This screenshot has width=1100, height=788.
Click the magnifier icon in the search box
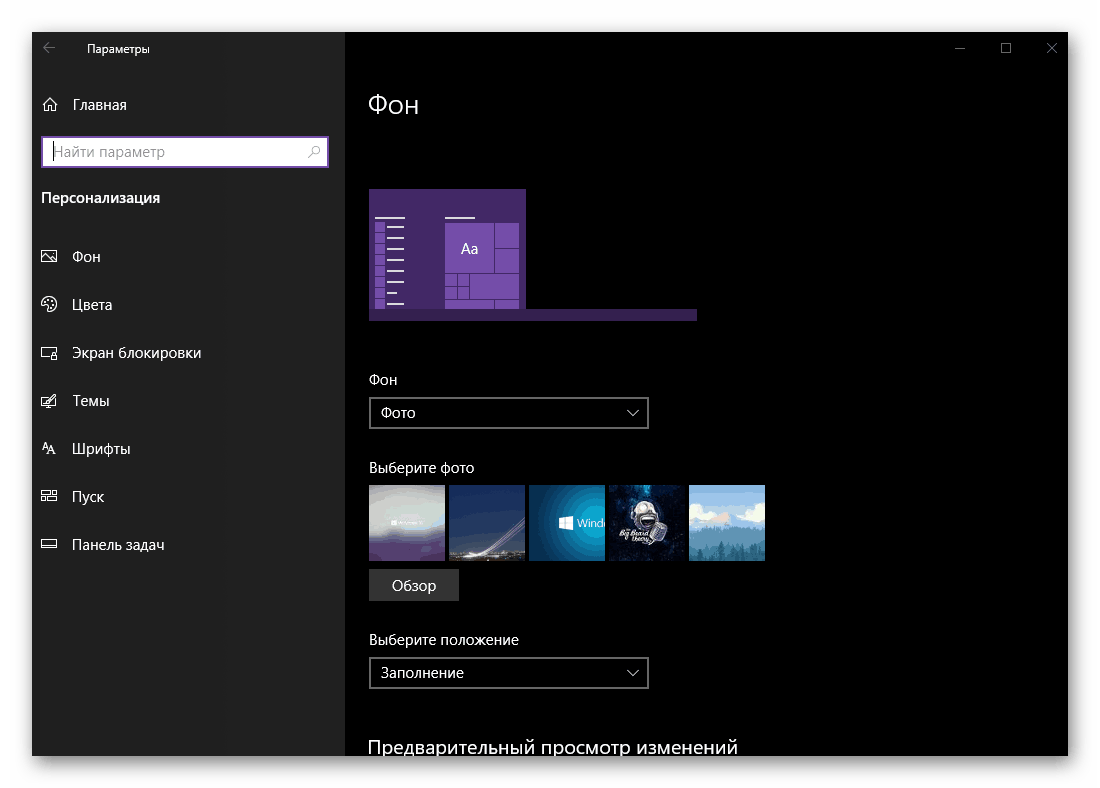(314, 151)
